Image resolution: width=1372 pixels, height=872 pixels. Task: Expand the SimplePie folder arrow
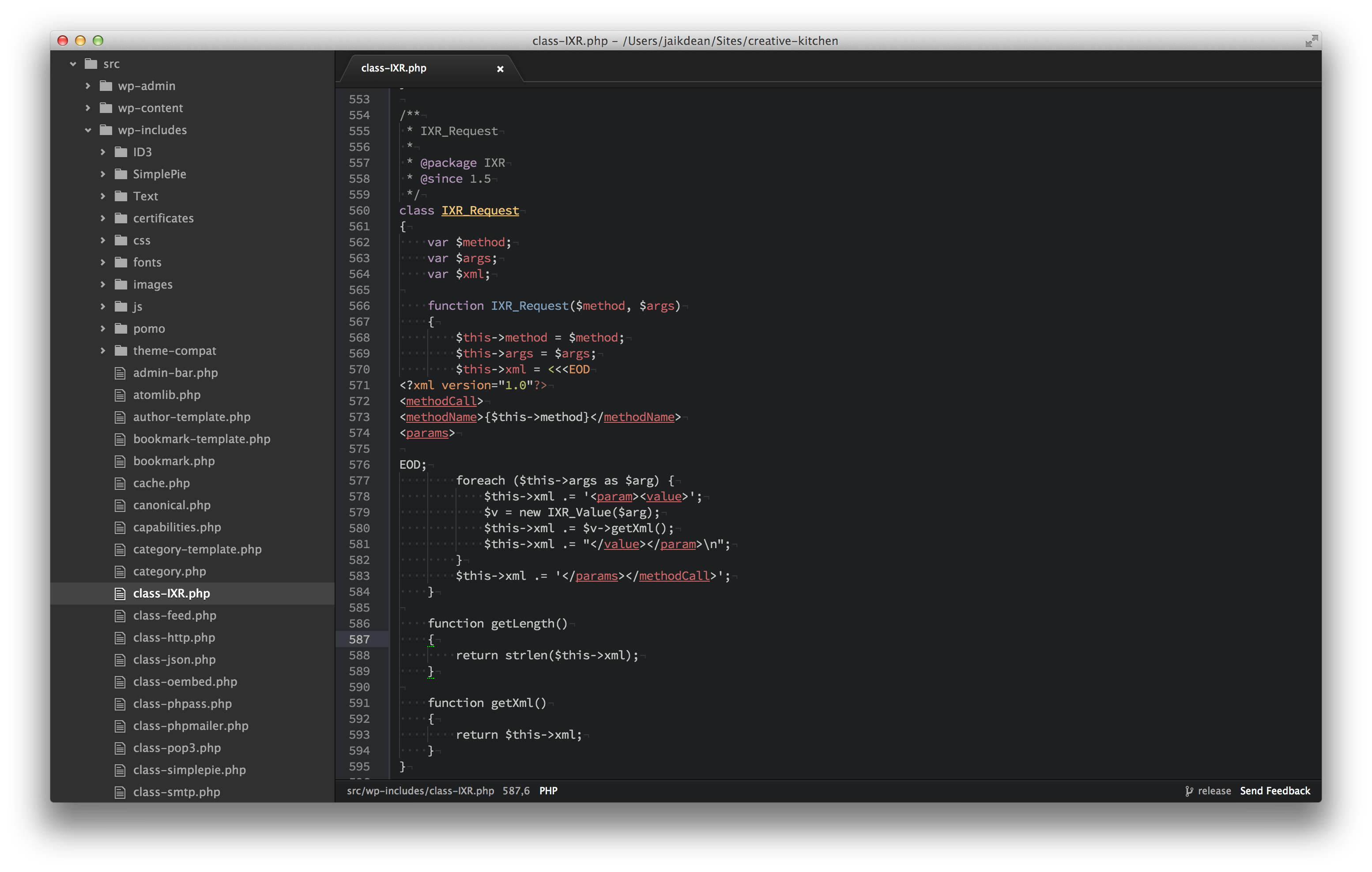point(102,174)
